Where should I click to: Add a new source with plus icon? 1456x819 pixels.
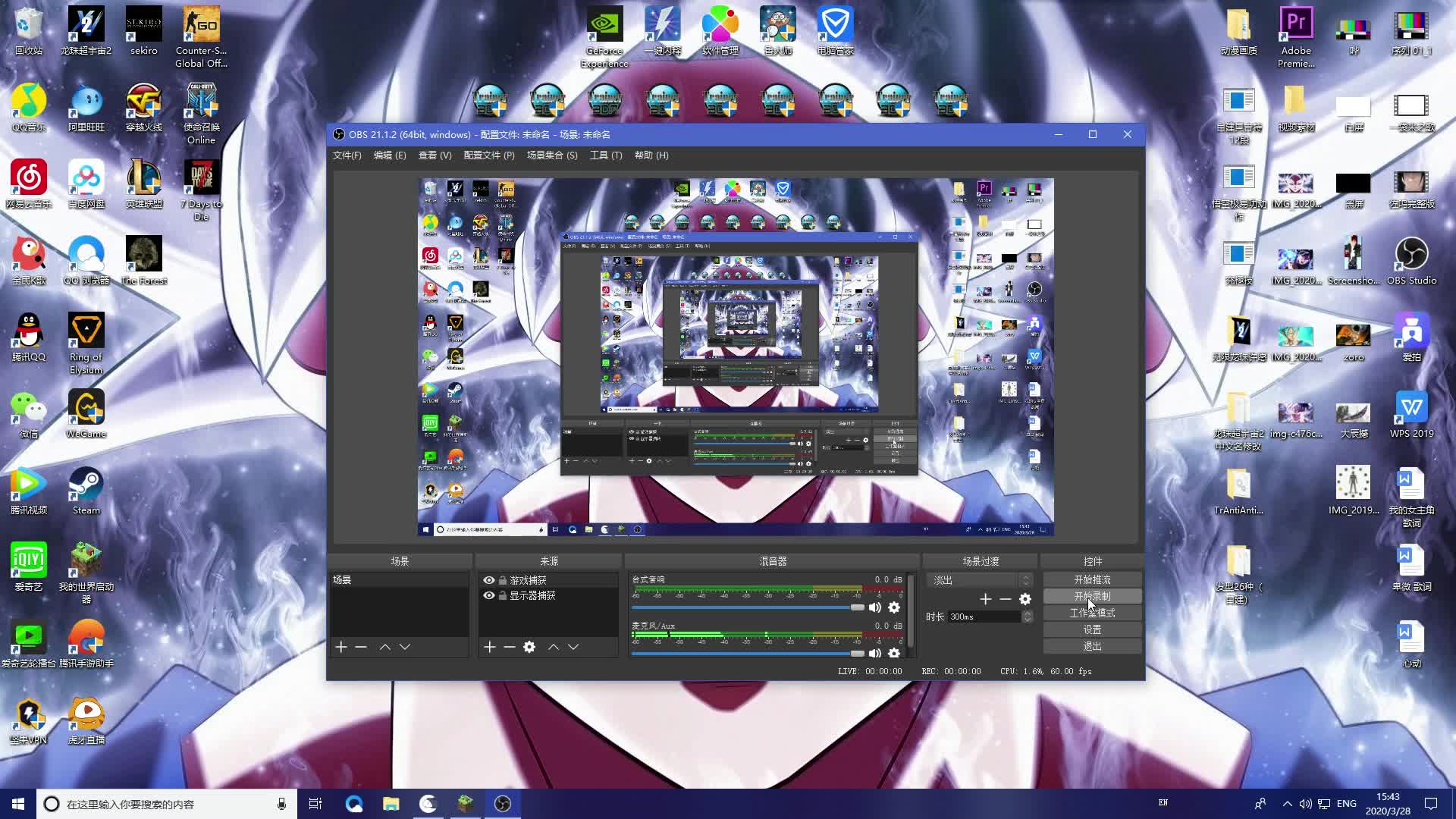coord(490,647)
